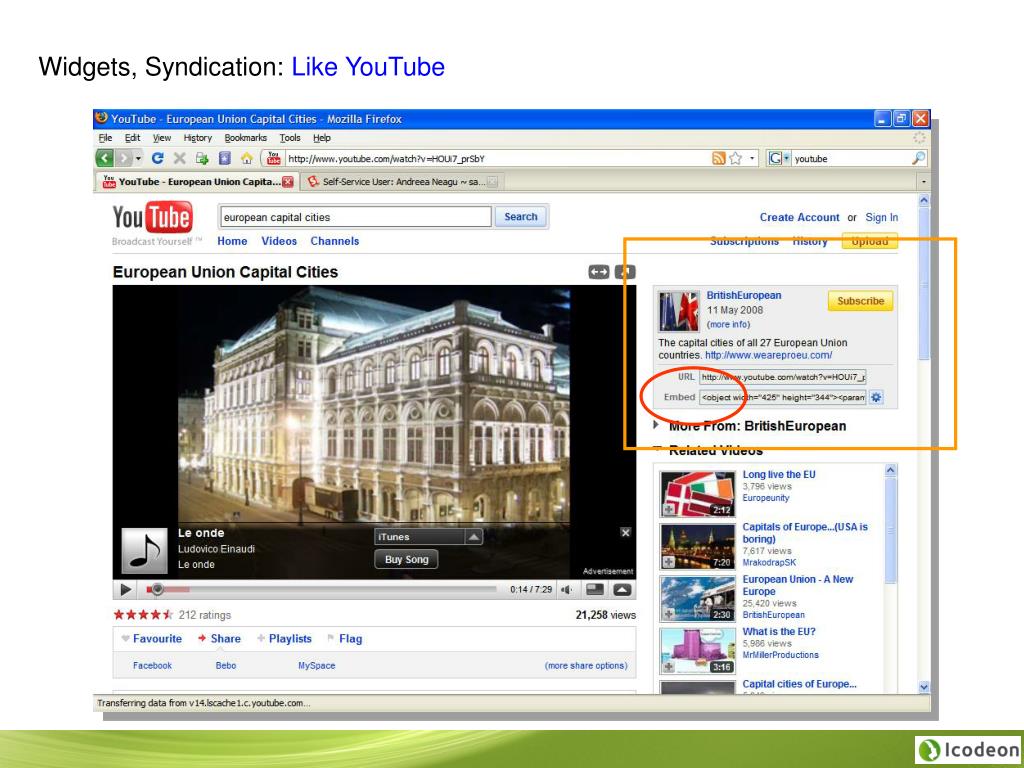The image size is (1024, 768).
Task: Share on Facebook
Action: (152, 665)
